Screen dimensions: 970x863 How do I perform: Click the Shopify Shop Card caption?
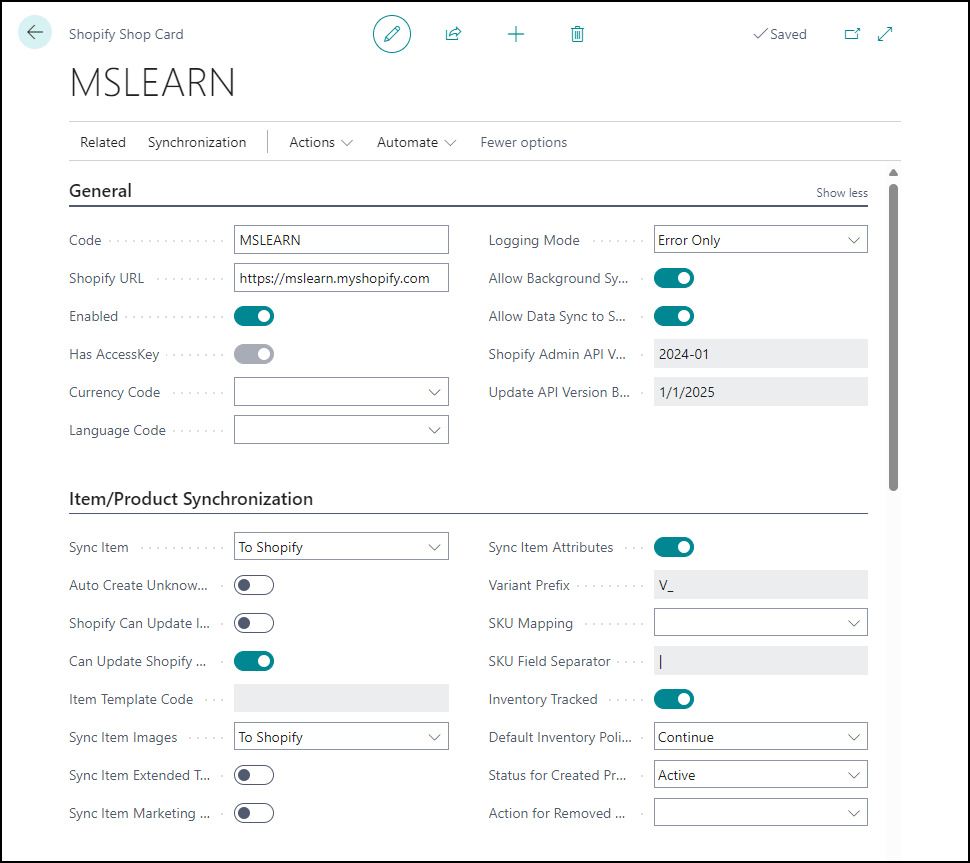point(126,34)
